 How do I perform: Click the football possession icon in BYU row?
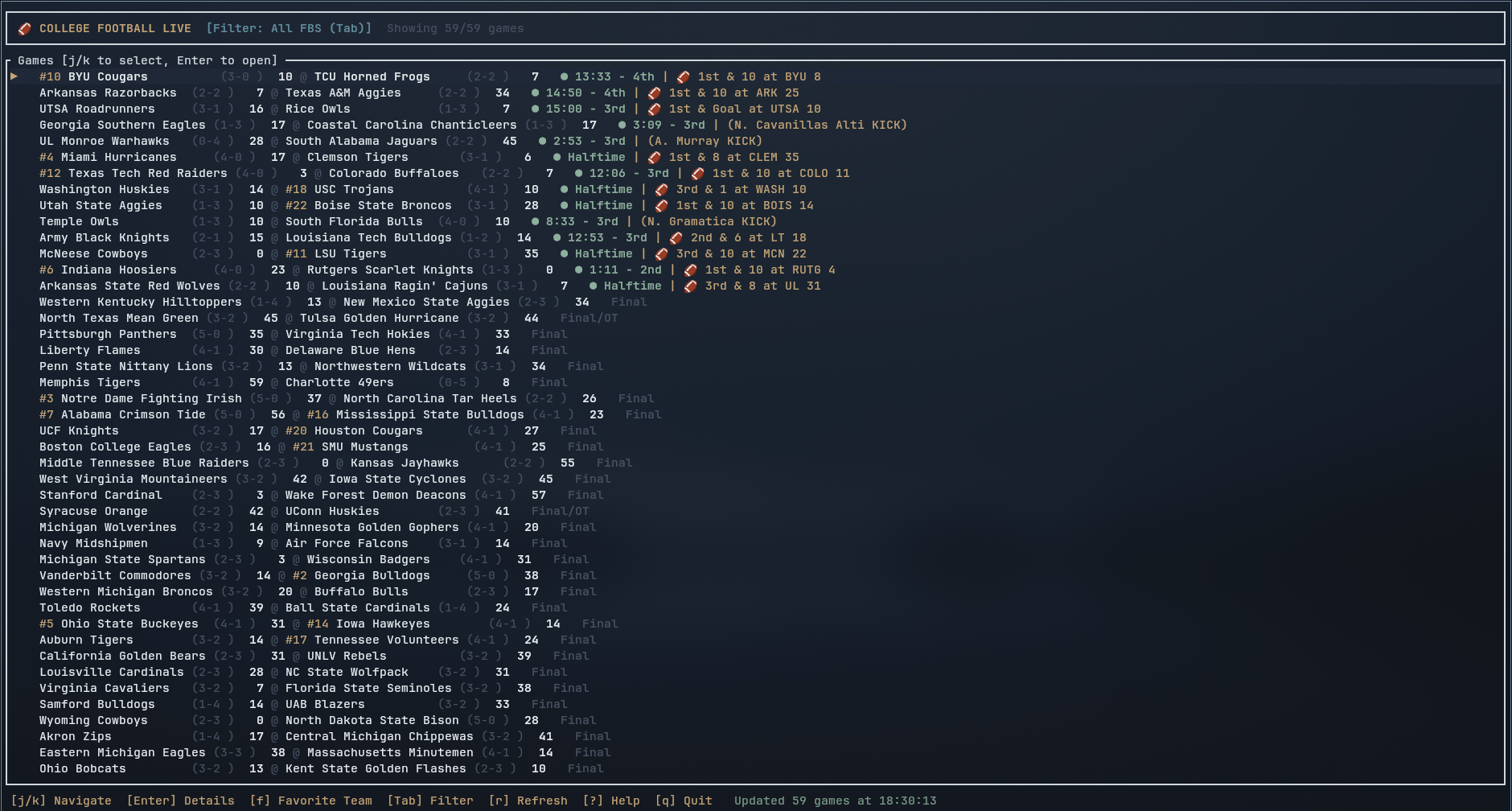pos(683,77)
